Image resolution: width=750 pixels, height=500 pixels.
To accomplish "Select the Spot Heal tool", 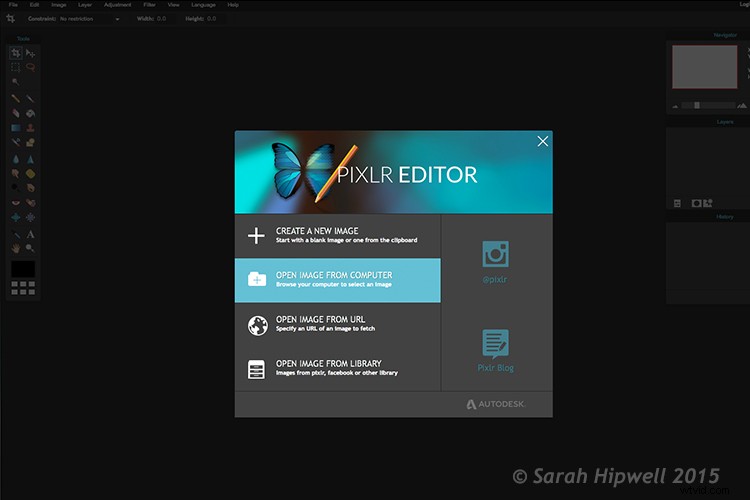I will click(31, 202).
